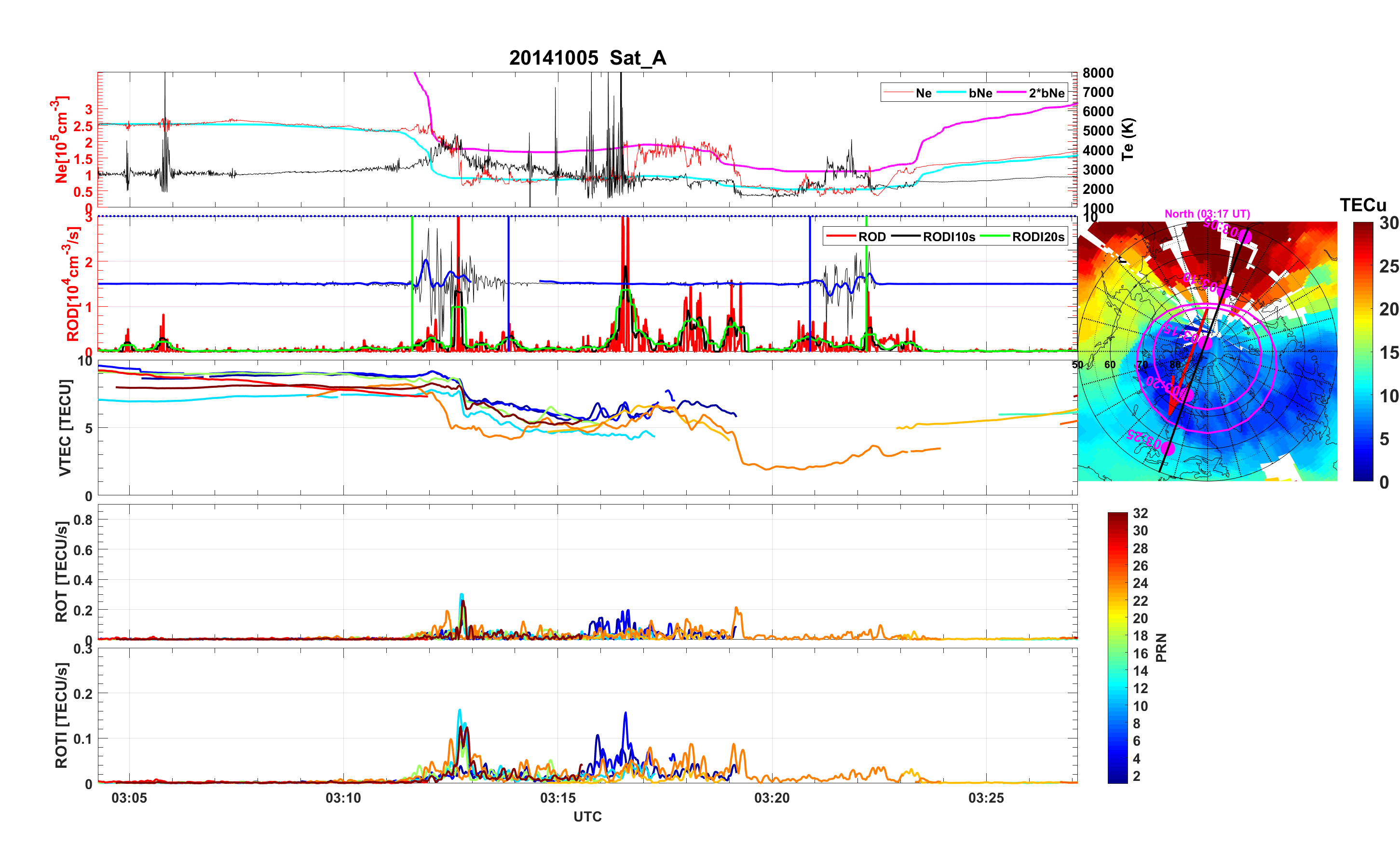Click the magenta 03:25 marker dot on polar map
The height and width of the screenshot is (847, 1400).
[x=1168, y=449]
